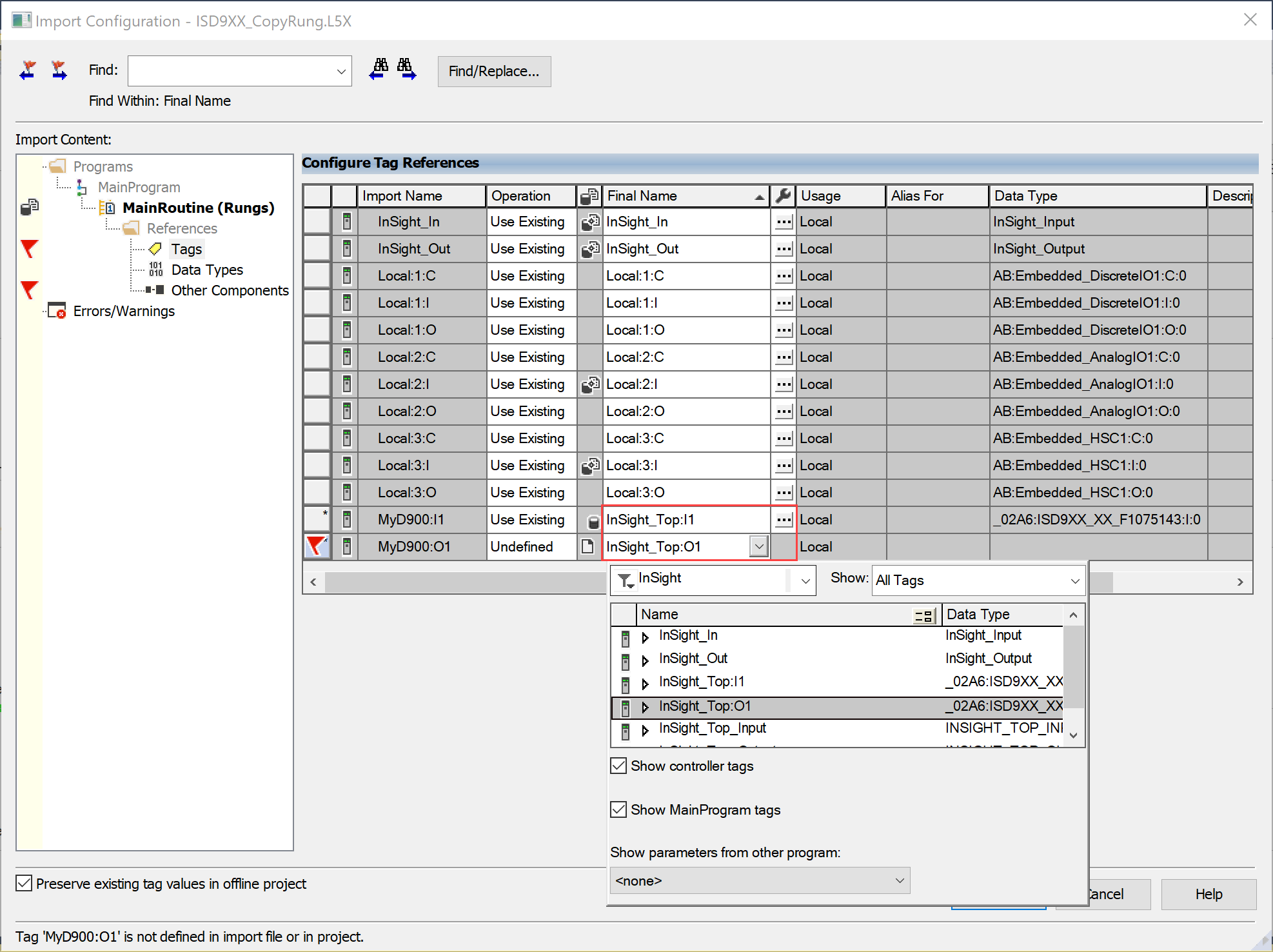Select Errors/Warnings in the import tree
This screenshot has height=952, width=1273.
124,311
